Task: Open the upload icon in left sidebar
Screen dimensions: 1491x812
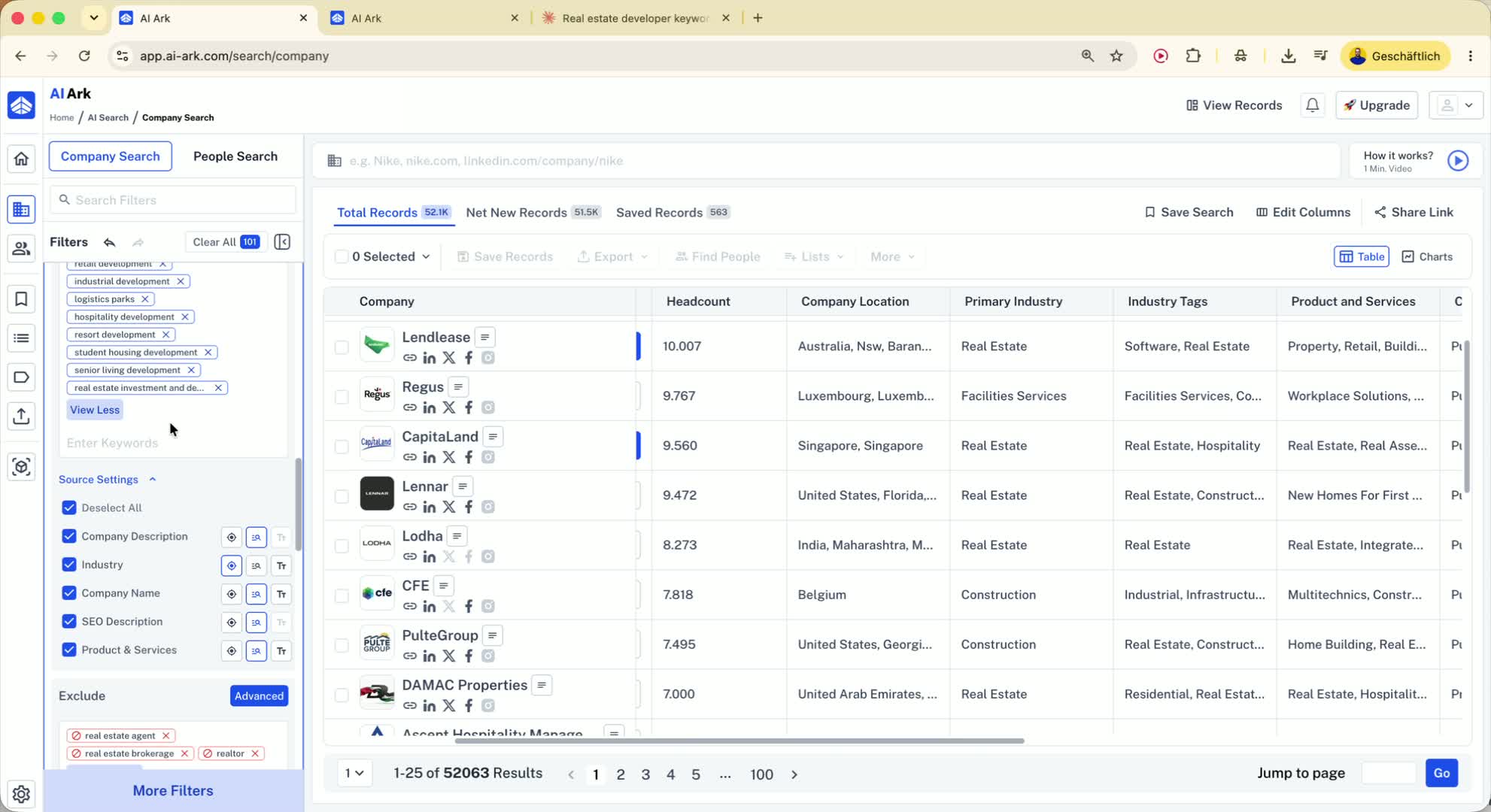Action: point(21,416)
